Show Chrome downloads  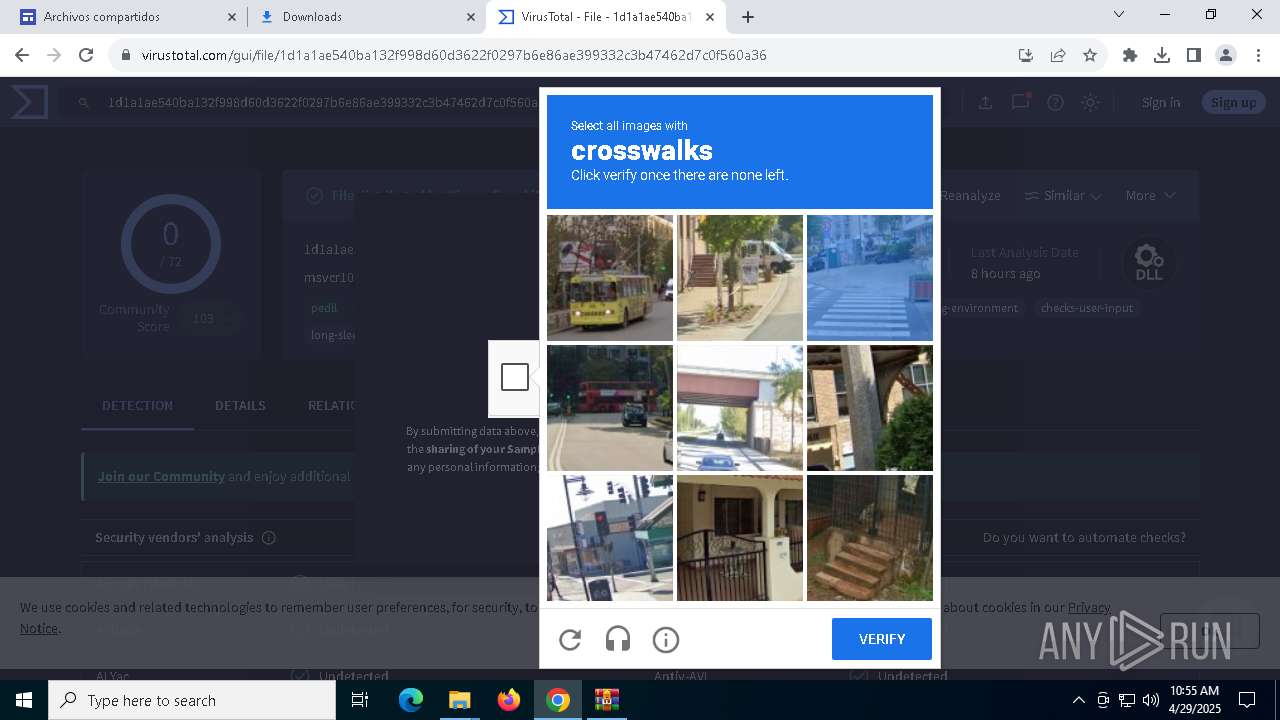pyautogui.click(x=1162, y=55)
